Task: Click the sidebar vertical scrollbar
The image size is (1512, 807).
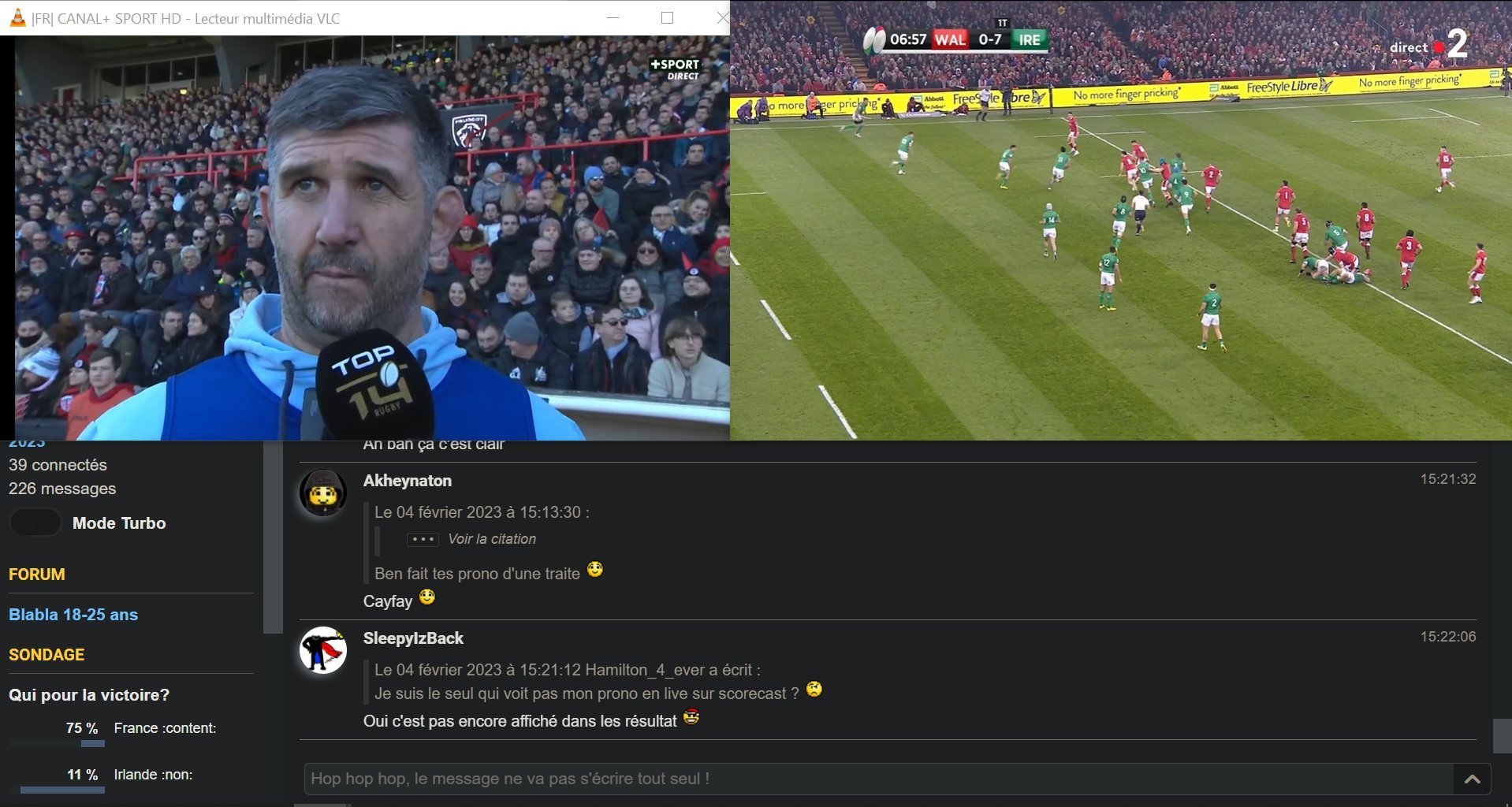Action: 273,537
